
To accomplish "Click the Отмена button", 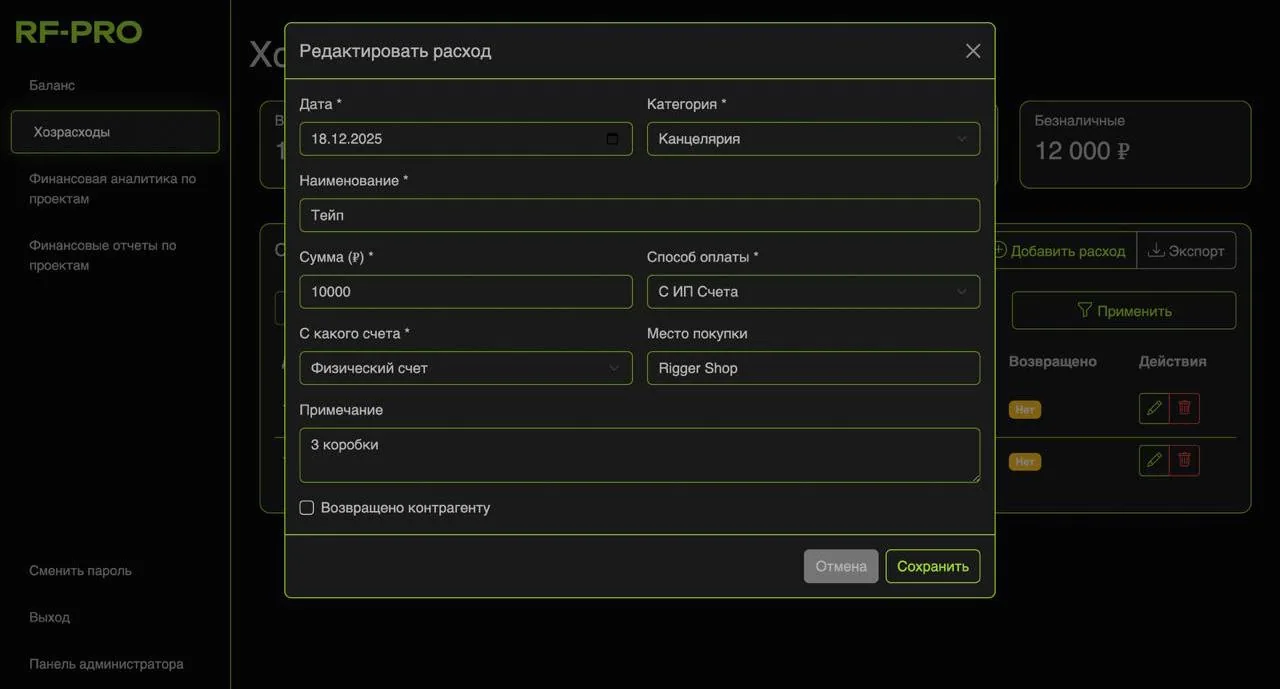I will 841,566.
